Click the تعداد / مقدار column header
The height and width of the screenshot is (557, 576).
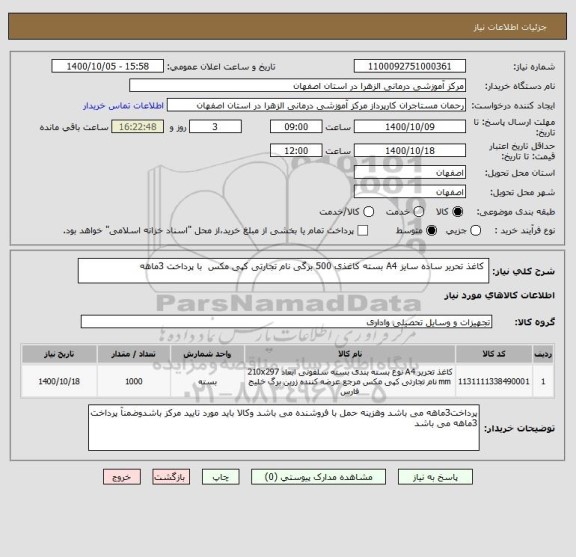(134, 354)
